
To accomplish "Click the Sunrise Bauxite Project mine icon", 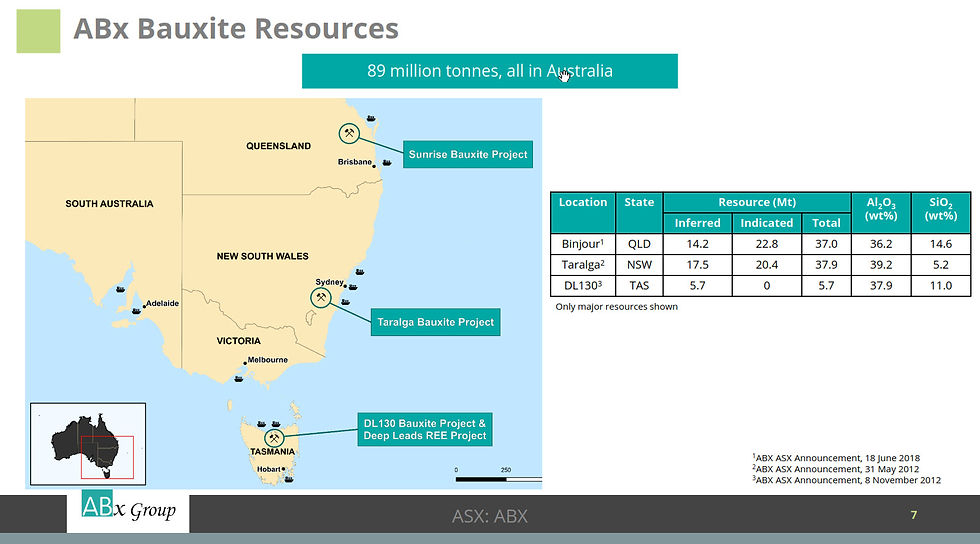I will pyautogui.click(x=349, y=133).
